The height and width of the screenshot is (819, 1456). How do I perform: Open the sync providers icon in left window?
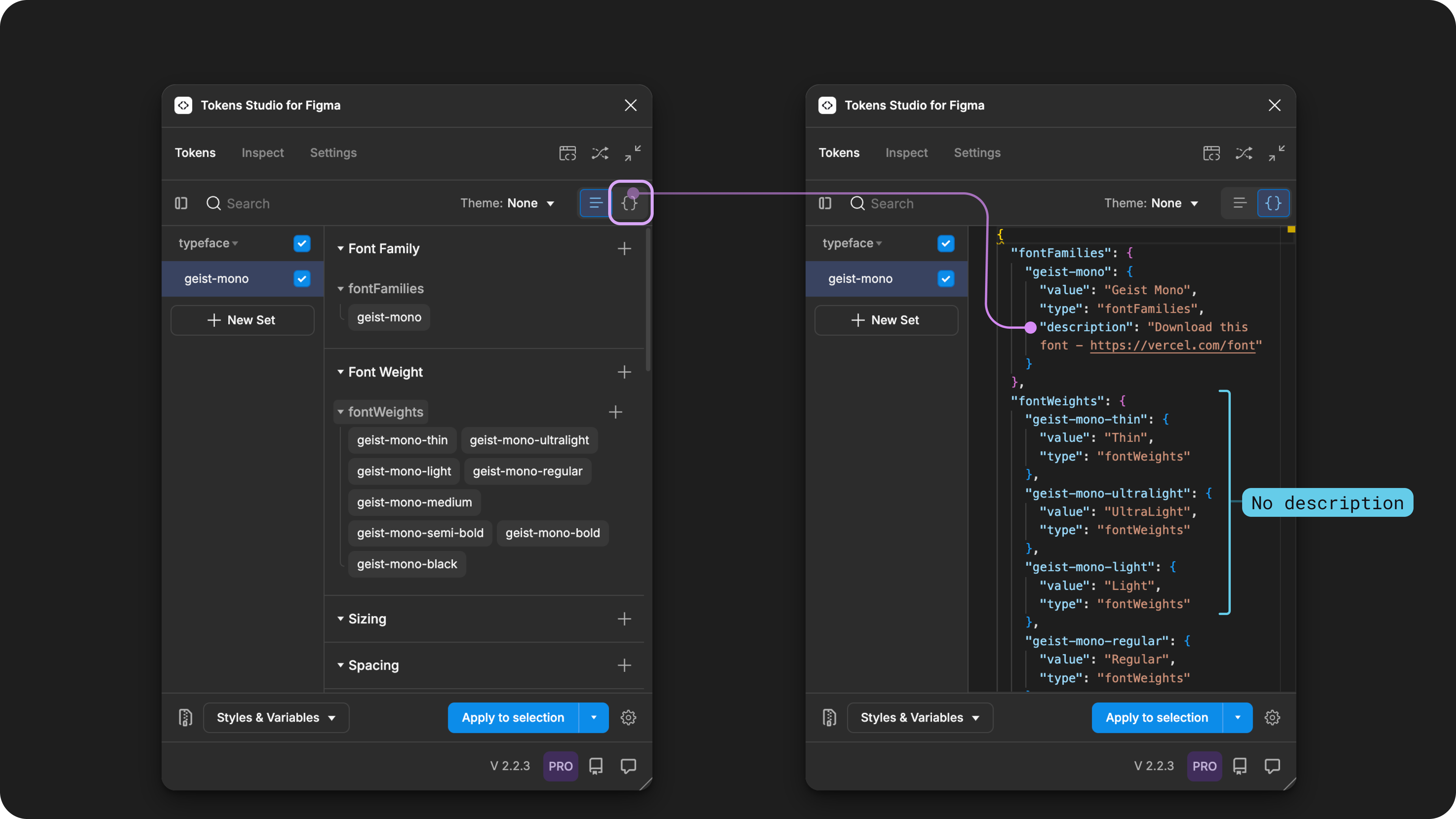(568, 152)
